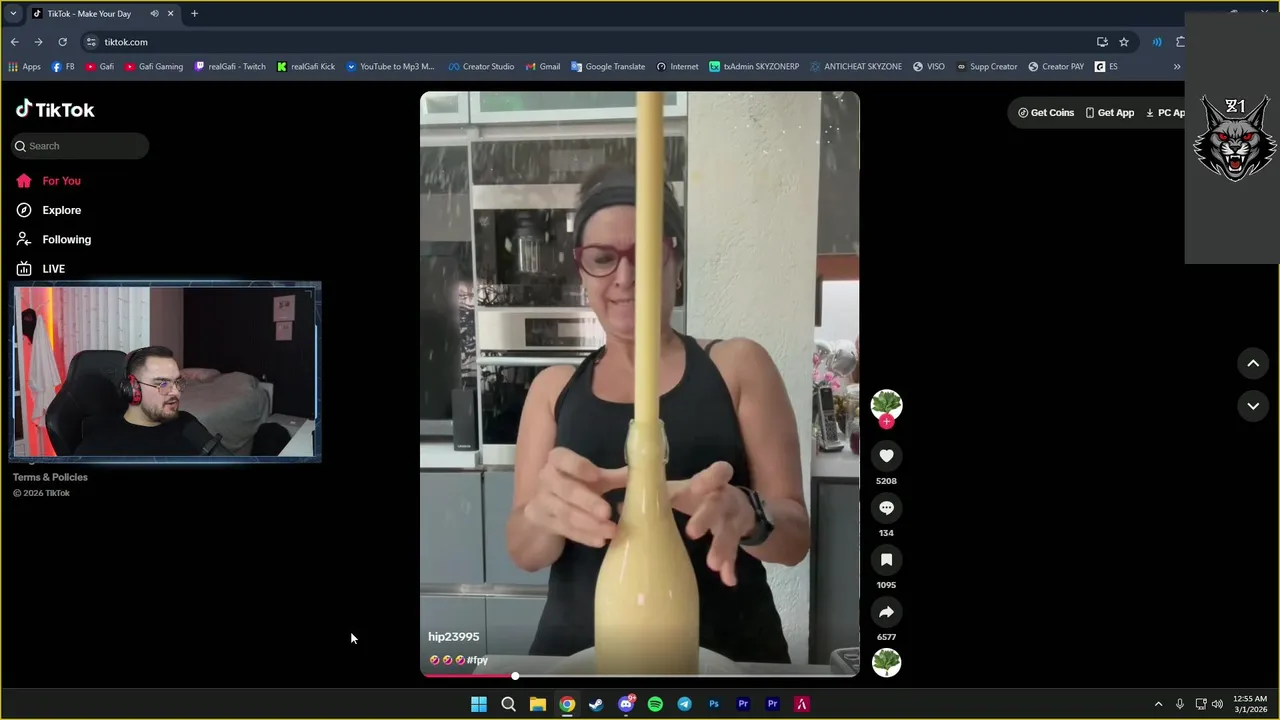The image size is (1280, 720).
Task: Open the Gafi Gaming bookmark
Action: [154, 67]
